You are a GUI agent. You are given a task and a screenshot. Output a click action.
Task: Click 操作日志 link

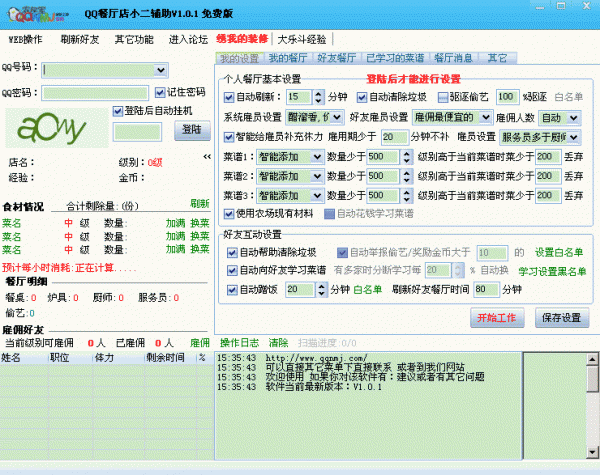point(240,343)
